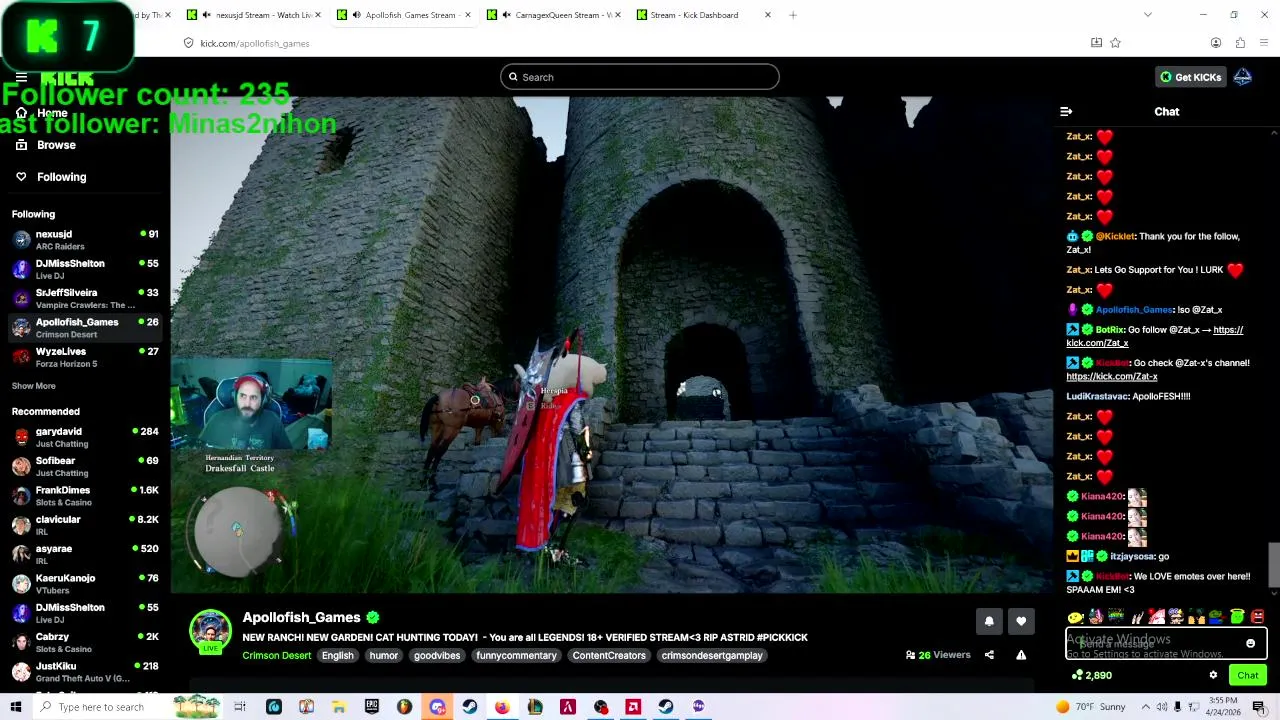Open the kick.com/Zat-x link in chat
This screenshot has width=1280, height=720.
click(x=1112, y=376)
